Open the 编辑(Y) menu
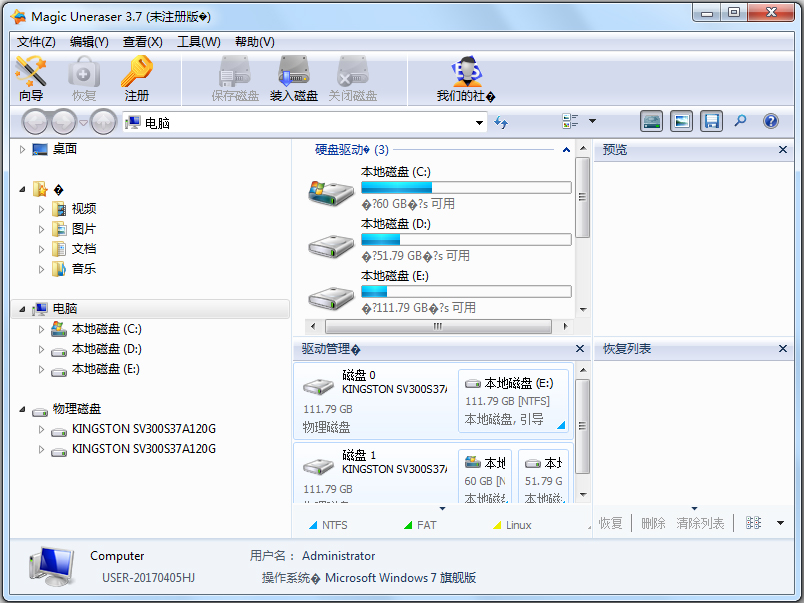 pyautogui.click(x=89, y=42)
